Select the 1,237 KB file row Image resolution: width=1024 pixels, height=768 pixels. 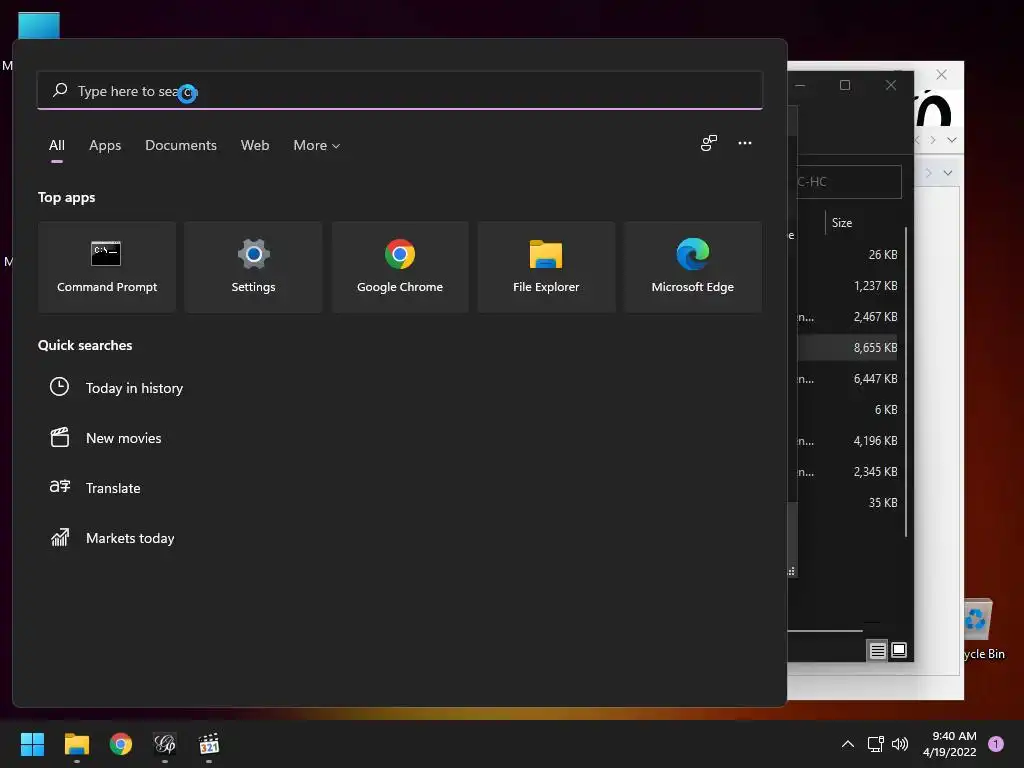pyautogui.click(x=847, y=285)
